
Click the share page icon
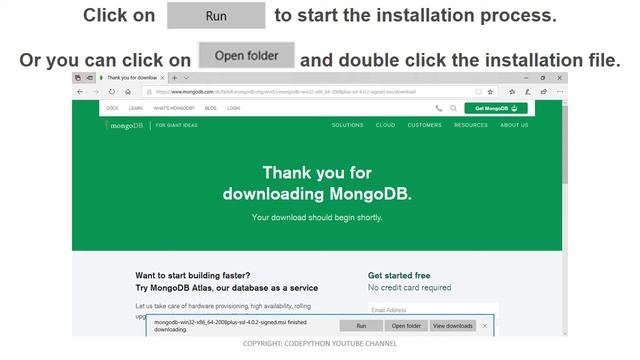click(544, 92)
